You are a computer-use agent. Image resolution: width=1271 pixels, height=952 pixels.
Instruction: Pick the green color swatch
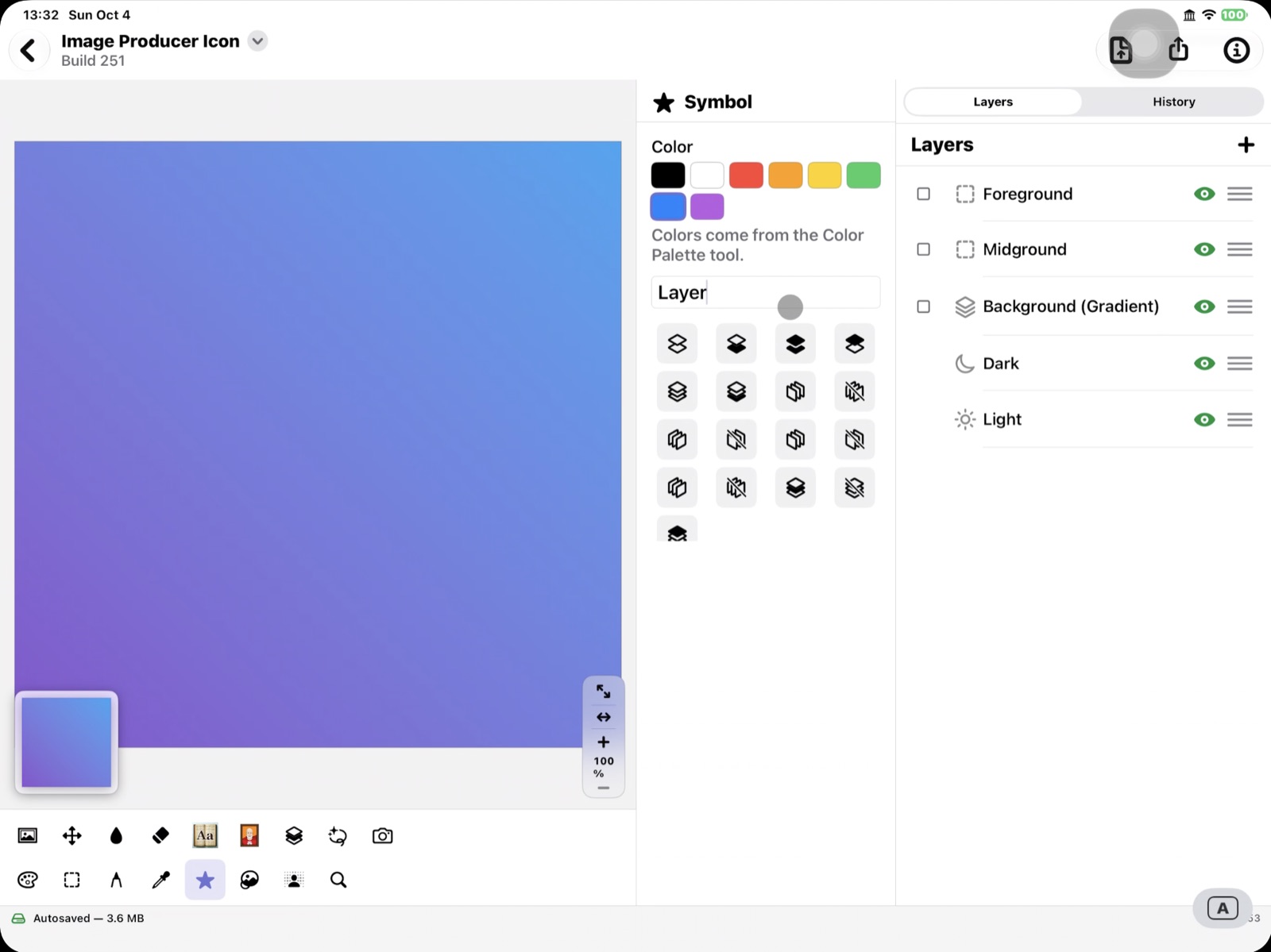[x=863, y=175]
